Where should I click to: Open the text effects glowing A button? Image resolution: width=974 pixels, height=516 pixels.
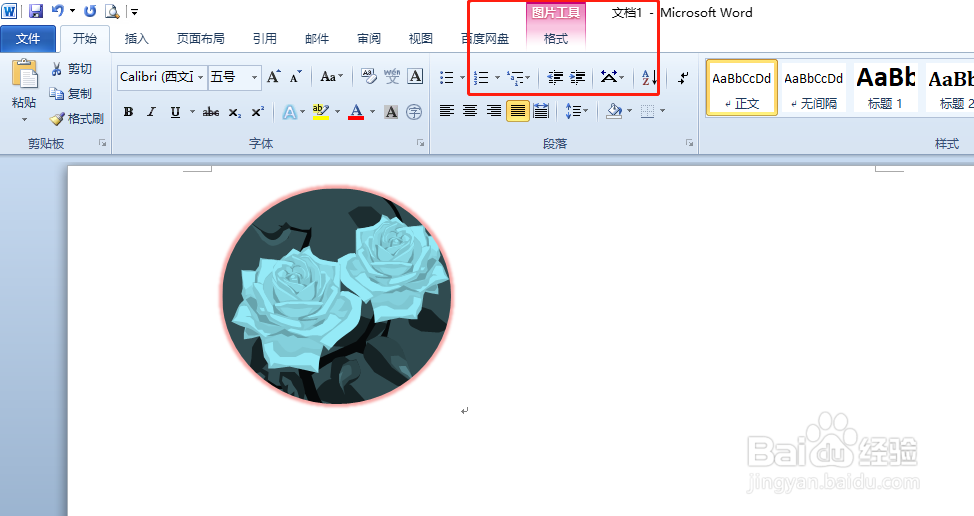(x=289, y=112)
